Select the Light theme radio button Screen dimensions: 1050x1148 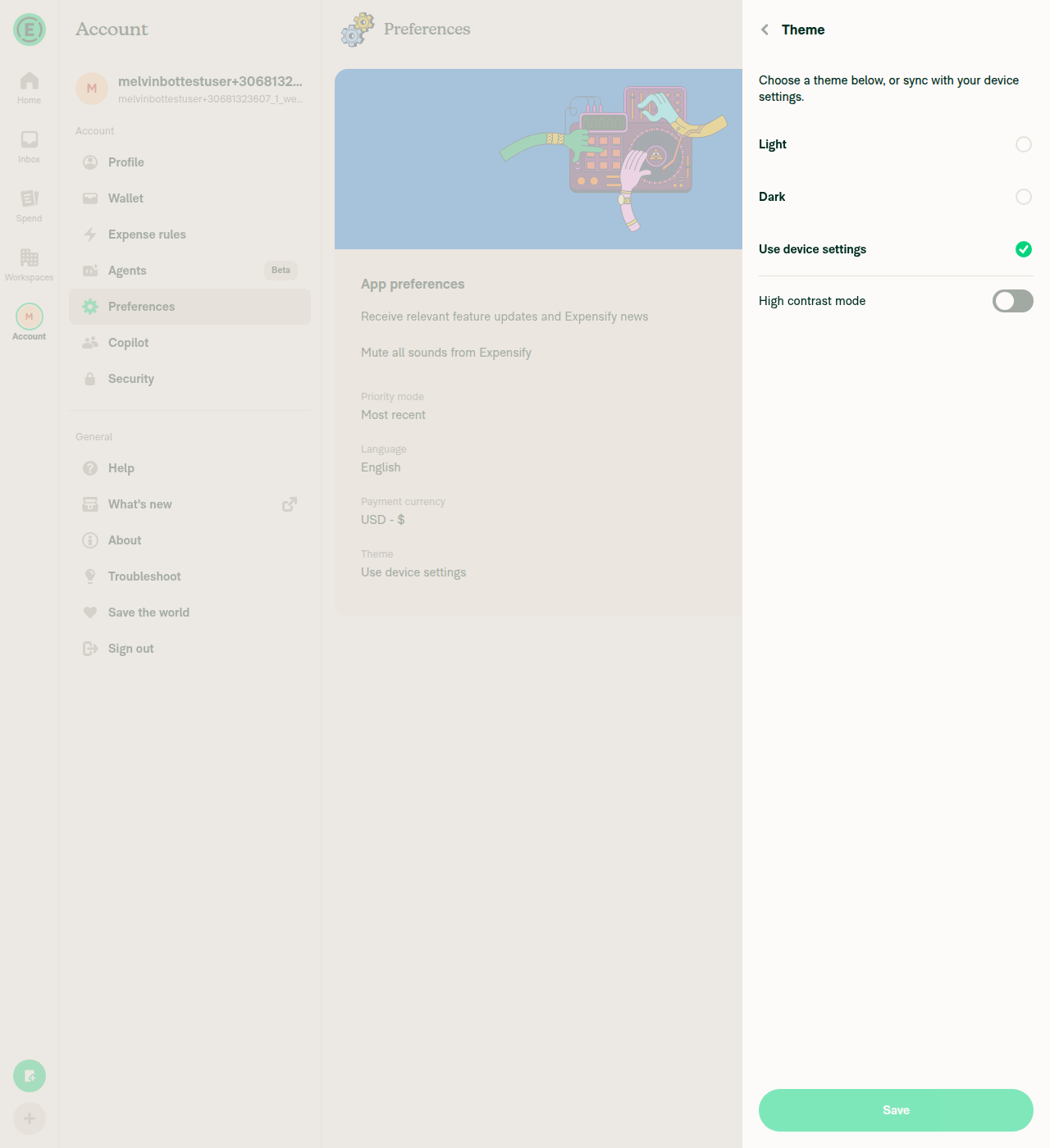(1023, 144)
